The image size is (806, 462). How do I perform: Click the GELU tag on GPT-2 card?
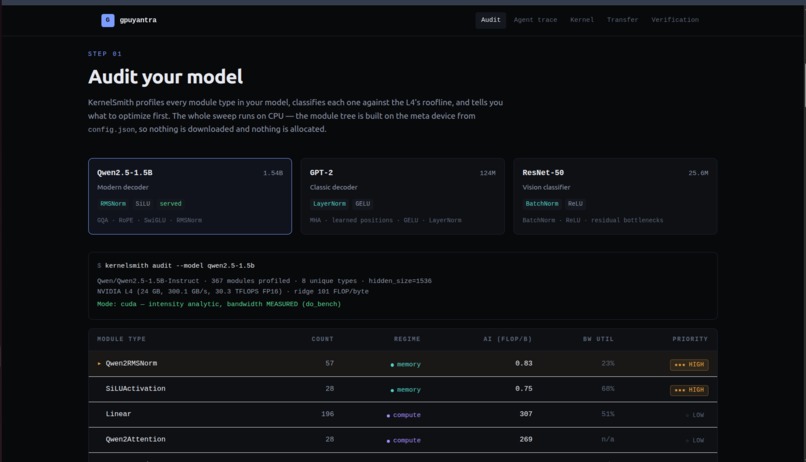(362, 204)
